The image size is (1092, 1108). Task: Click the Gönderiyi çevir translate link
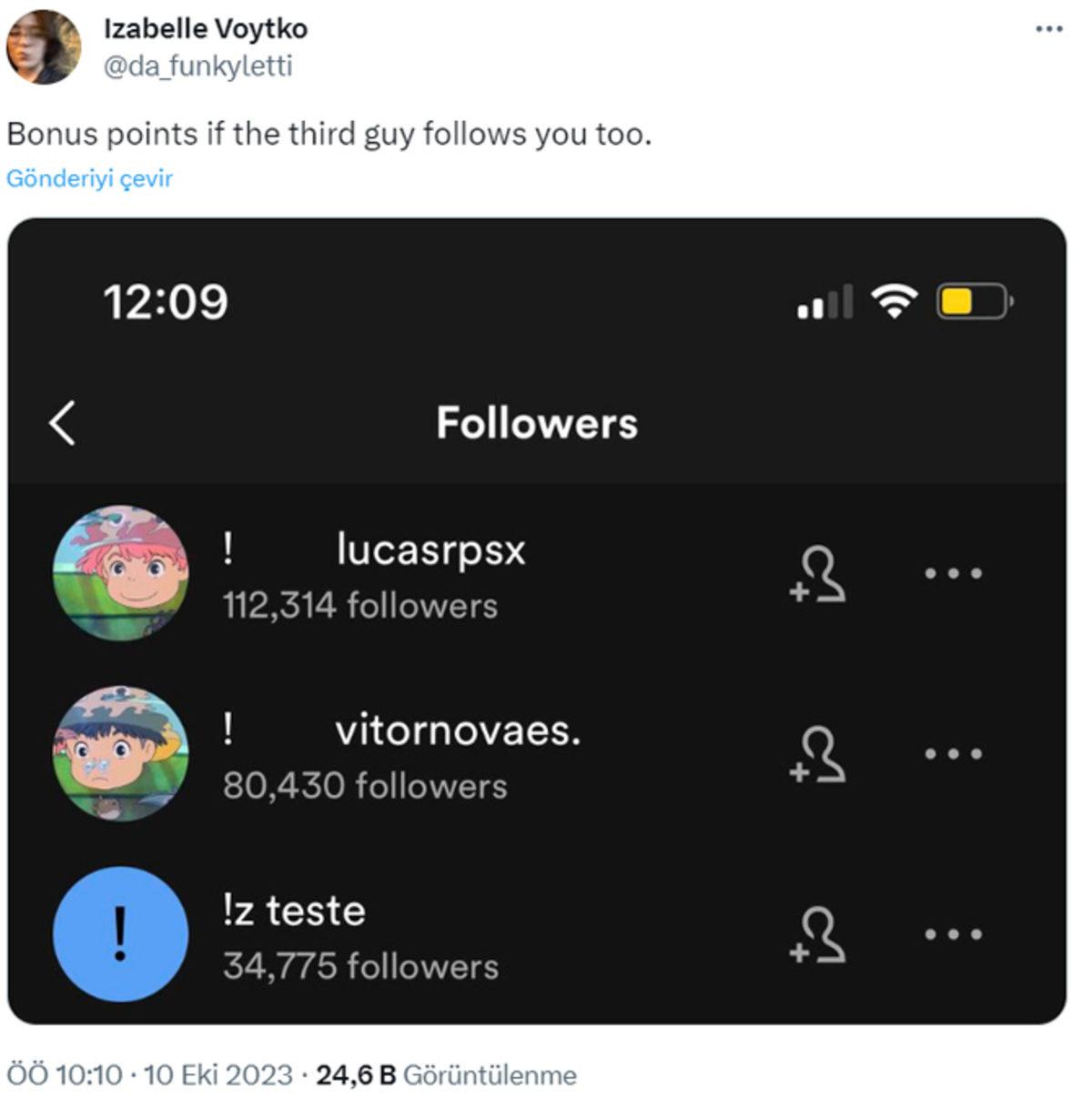point(89,178)
